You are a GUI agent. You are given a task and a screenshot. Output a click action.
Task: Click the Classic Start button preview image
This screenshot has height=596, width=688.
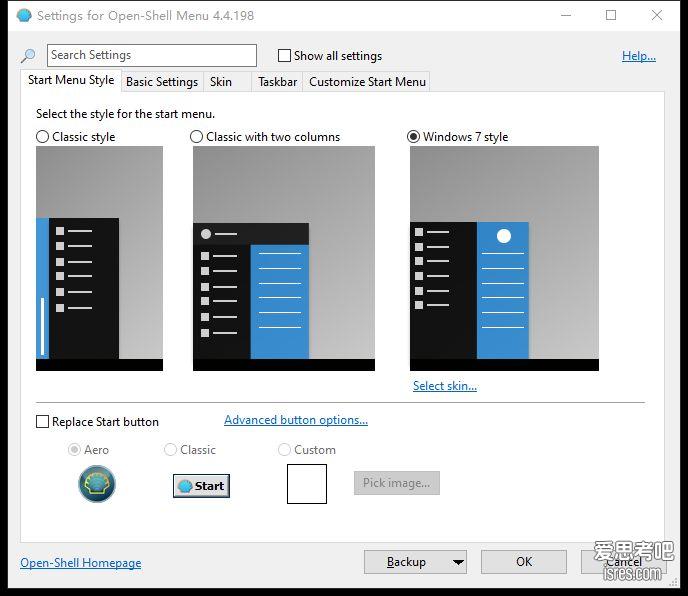point(201,486)
